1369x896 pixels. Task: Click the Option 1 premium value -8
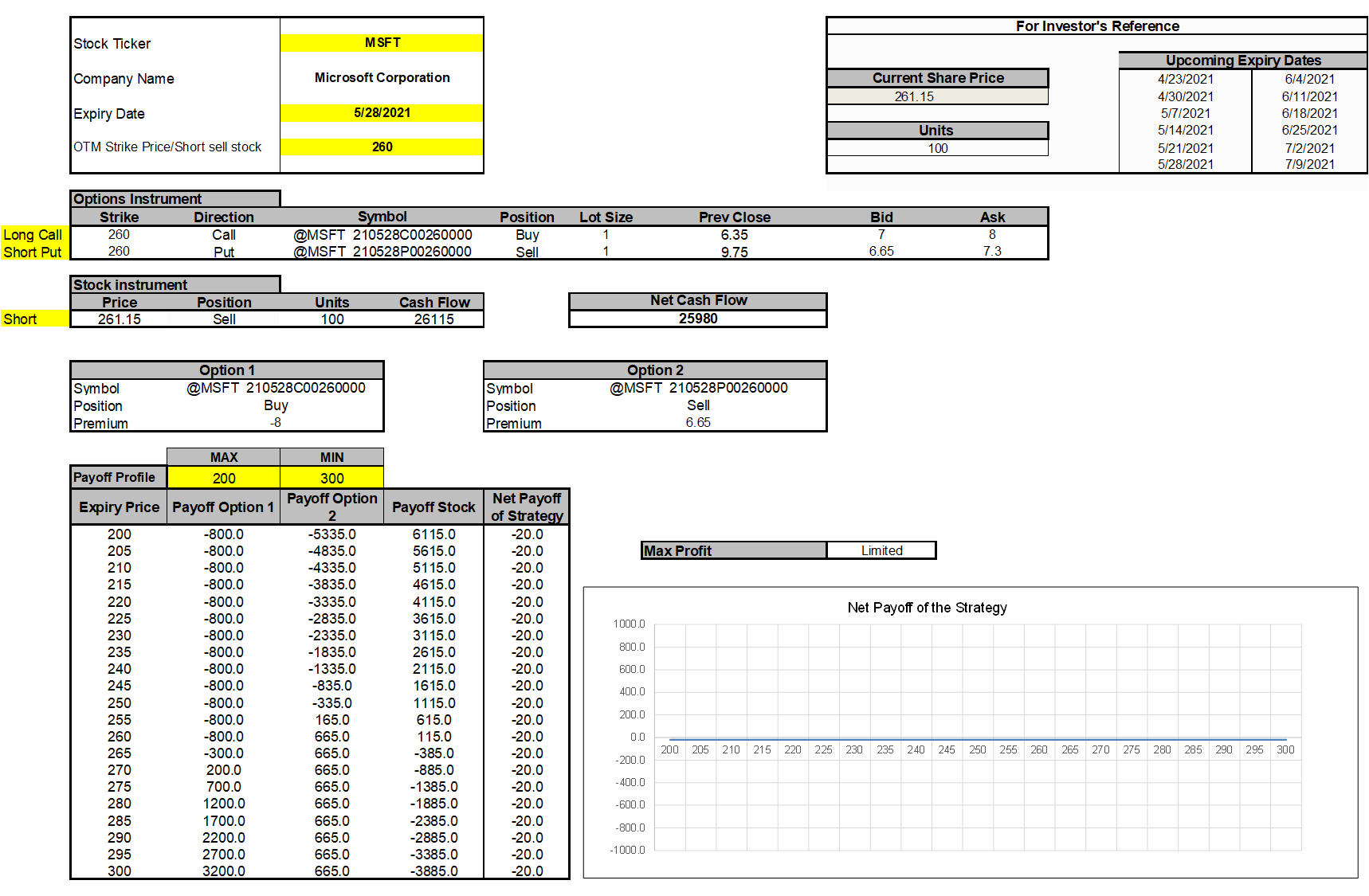point(275,423)
